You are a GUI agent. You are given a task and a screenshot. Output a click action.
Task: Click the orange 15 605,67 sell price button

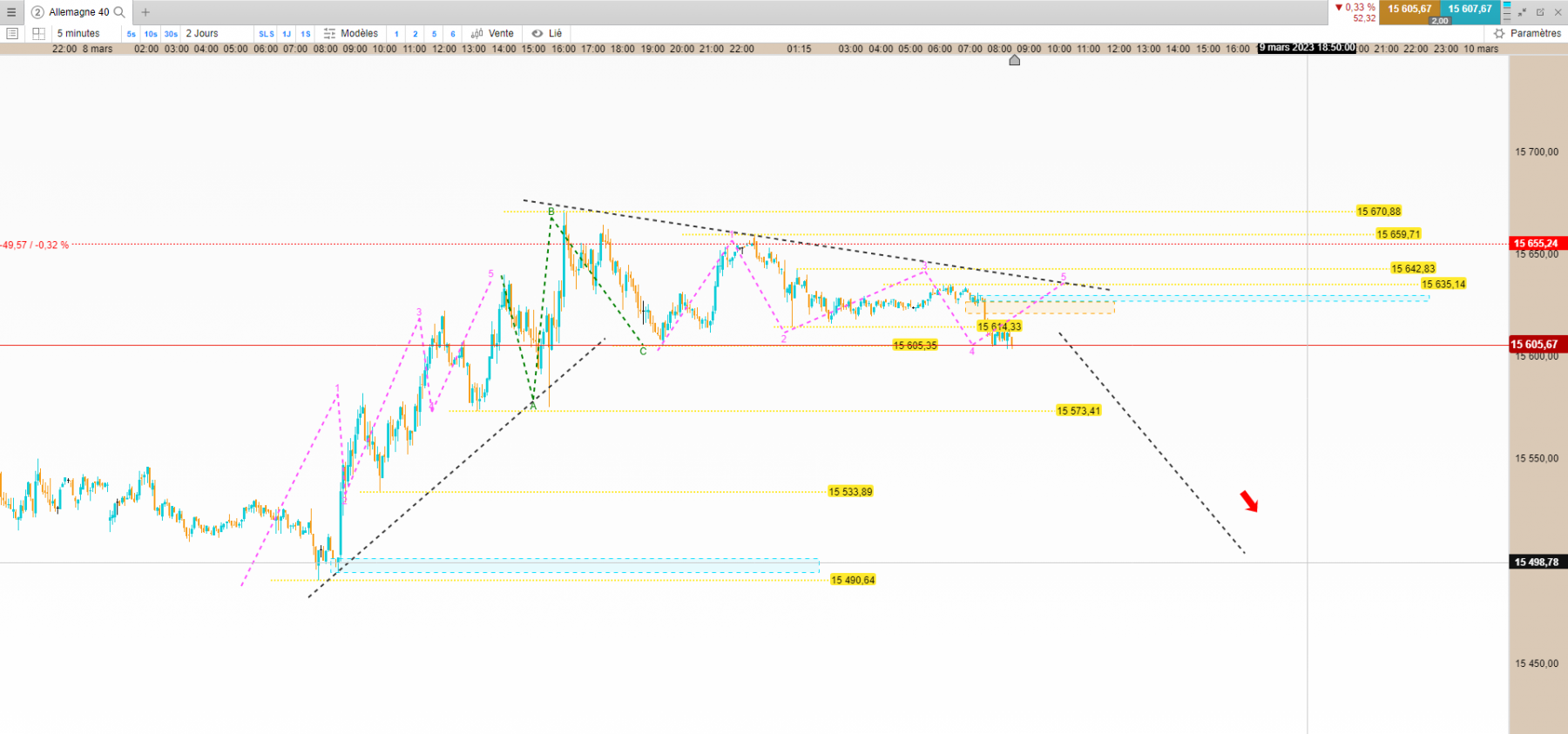coord(1409,11)
